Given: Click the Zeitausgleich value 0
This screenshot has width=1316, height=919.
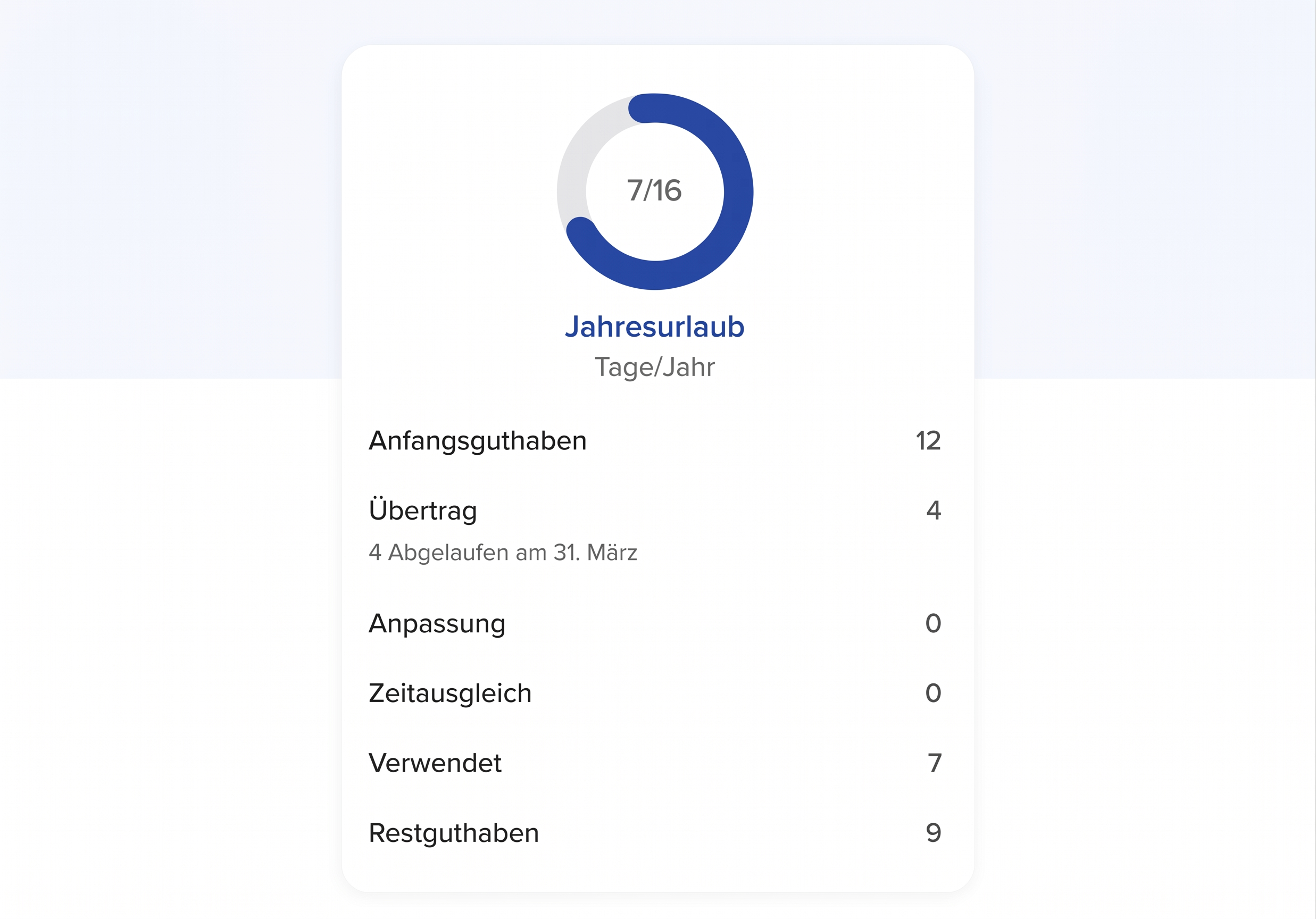Looking at the screenshot, I should pyautogui.click(x=933, y=694).
